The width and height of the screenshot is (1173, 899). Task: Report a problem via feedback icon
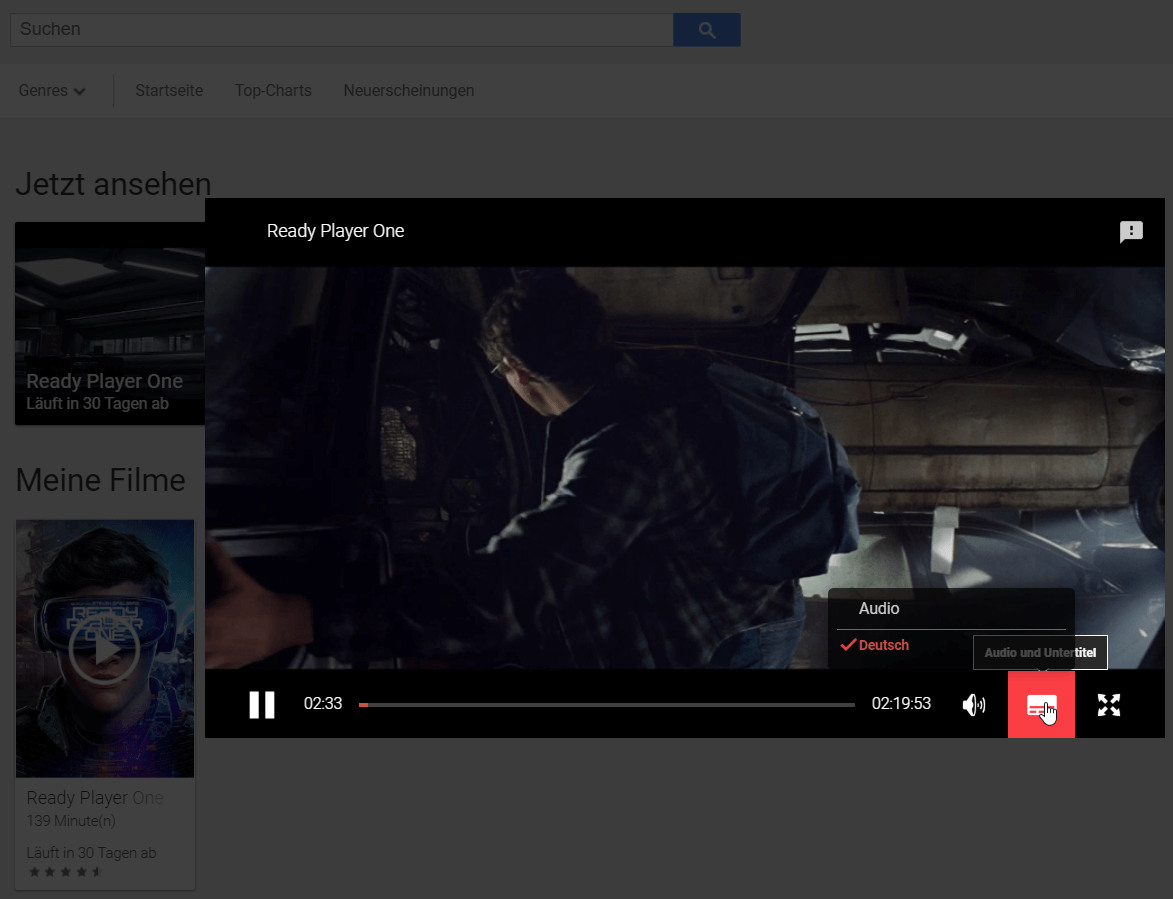coord(1131,232)
